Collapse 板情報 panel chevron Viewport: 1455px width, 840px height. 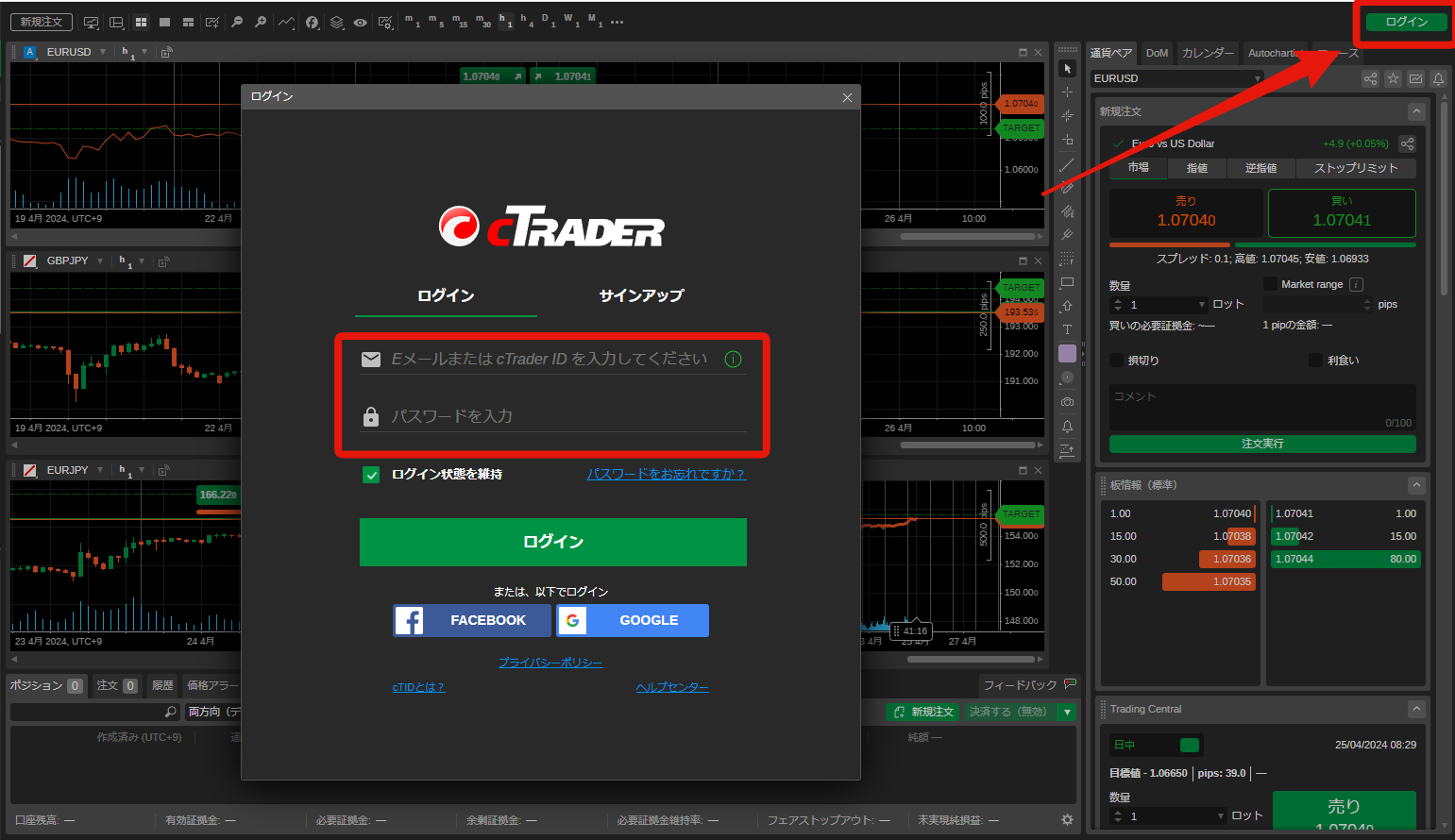point(1416,485)
